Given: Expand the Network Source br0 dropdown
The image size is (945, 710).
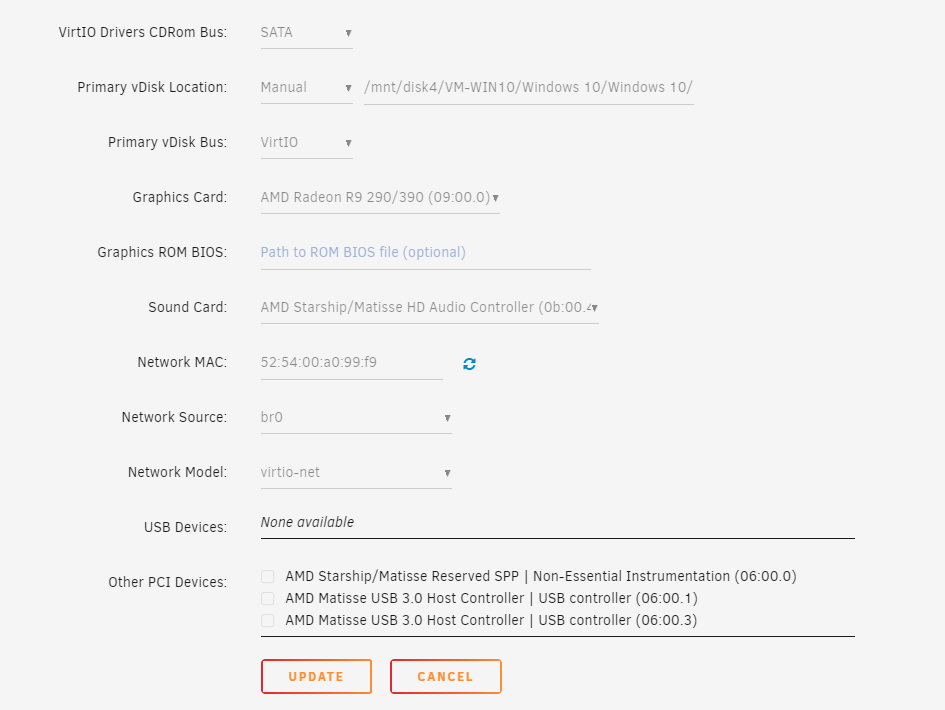Looking at the screenshot, I should click(356, 418).
